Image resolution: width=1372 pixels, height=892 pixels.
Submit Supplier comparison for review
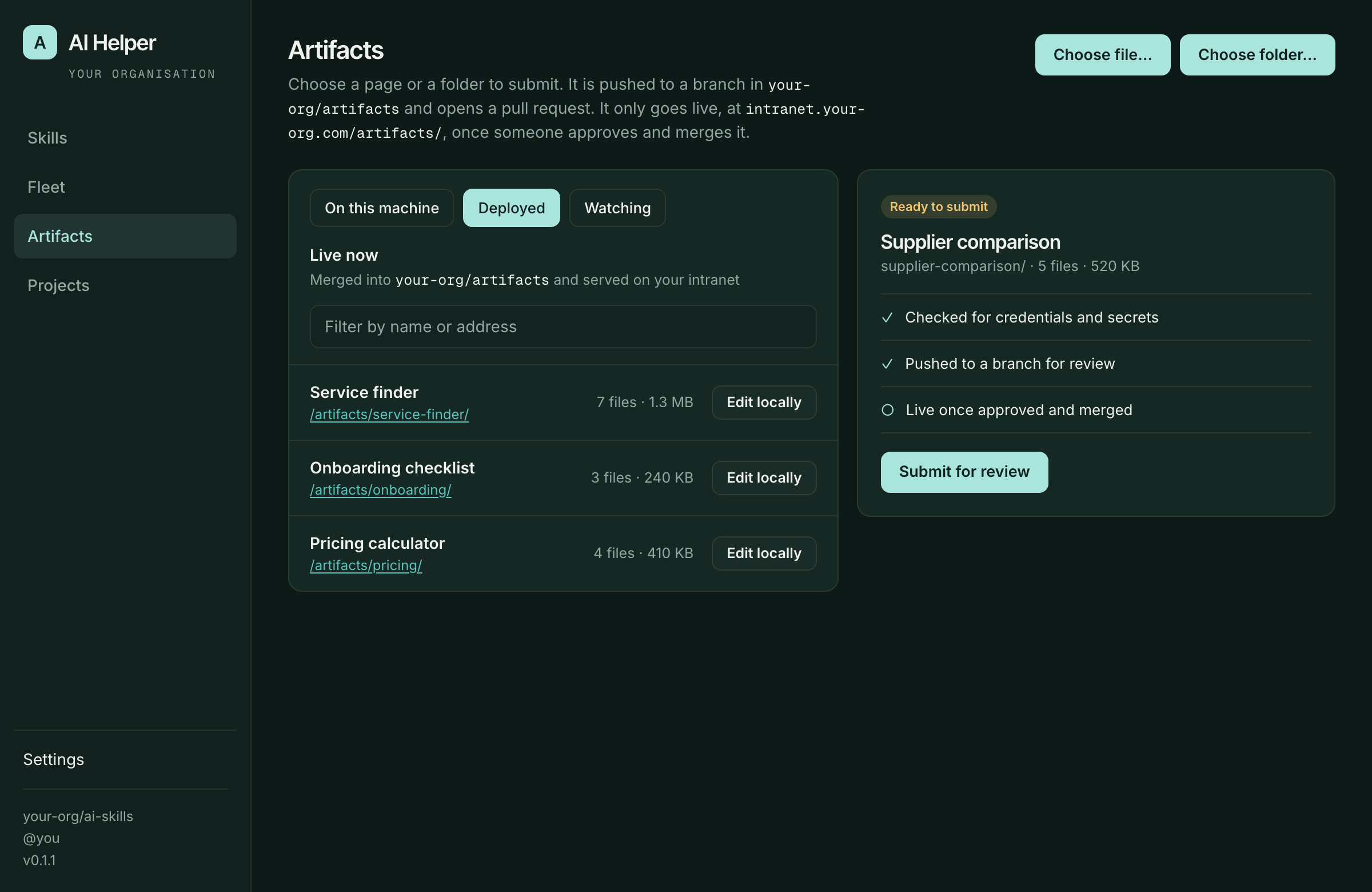tap(964, 472)
